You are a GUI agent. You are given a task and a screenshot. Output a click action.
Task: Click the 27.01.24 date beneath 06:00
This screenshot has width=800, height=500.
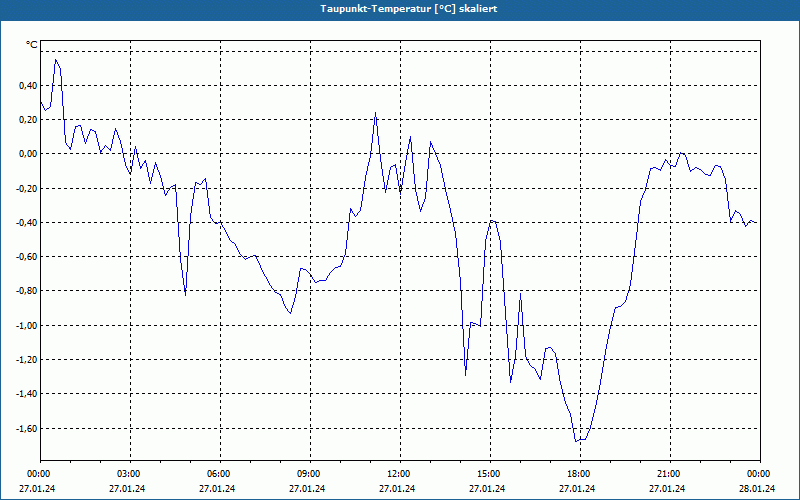tap(217, 489)
